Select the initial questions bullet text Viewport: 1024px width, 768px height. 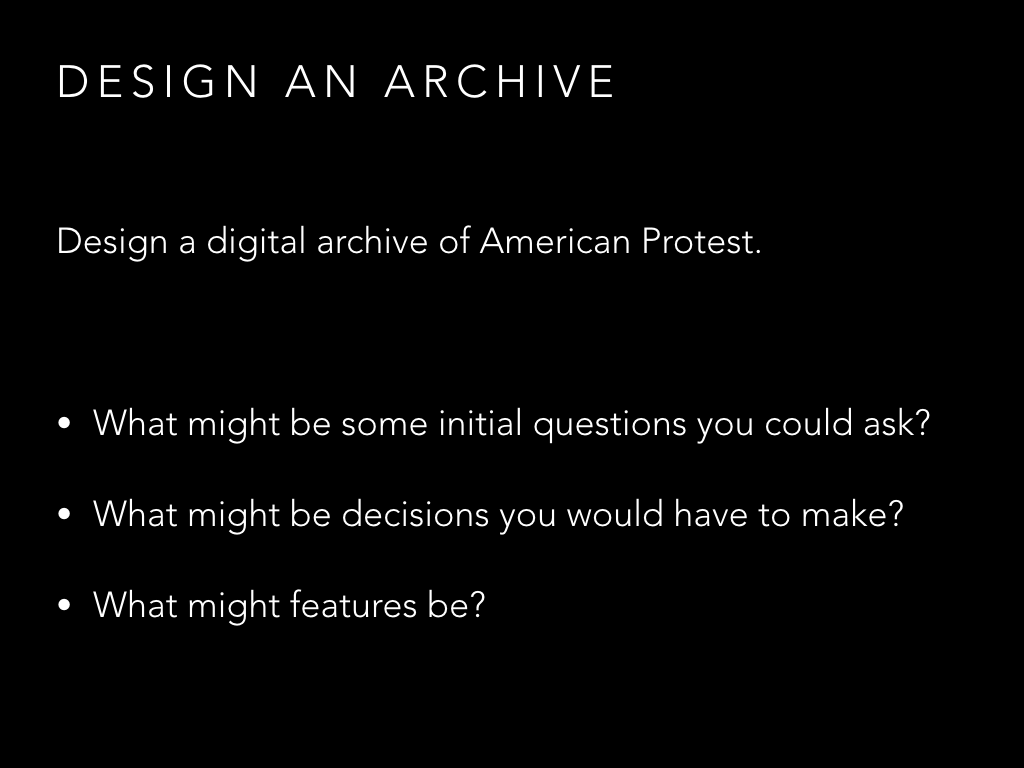tap(511, 424)
